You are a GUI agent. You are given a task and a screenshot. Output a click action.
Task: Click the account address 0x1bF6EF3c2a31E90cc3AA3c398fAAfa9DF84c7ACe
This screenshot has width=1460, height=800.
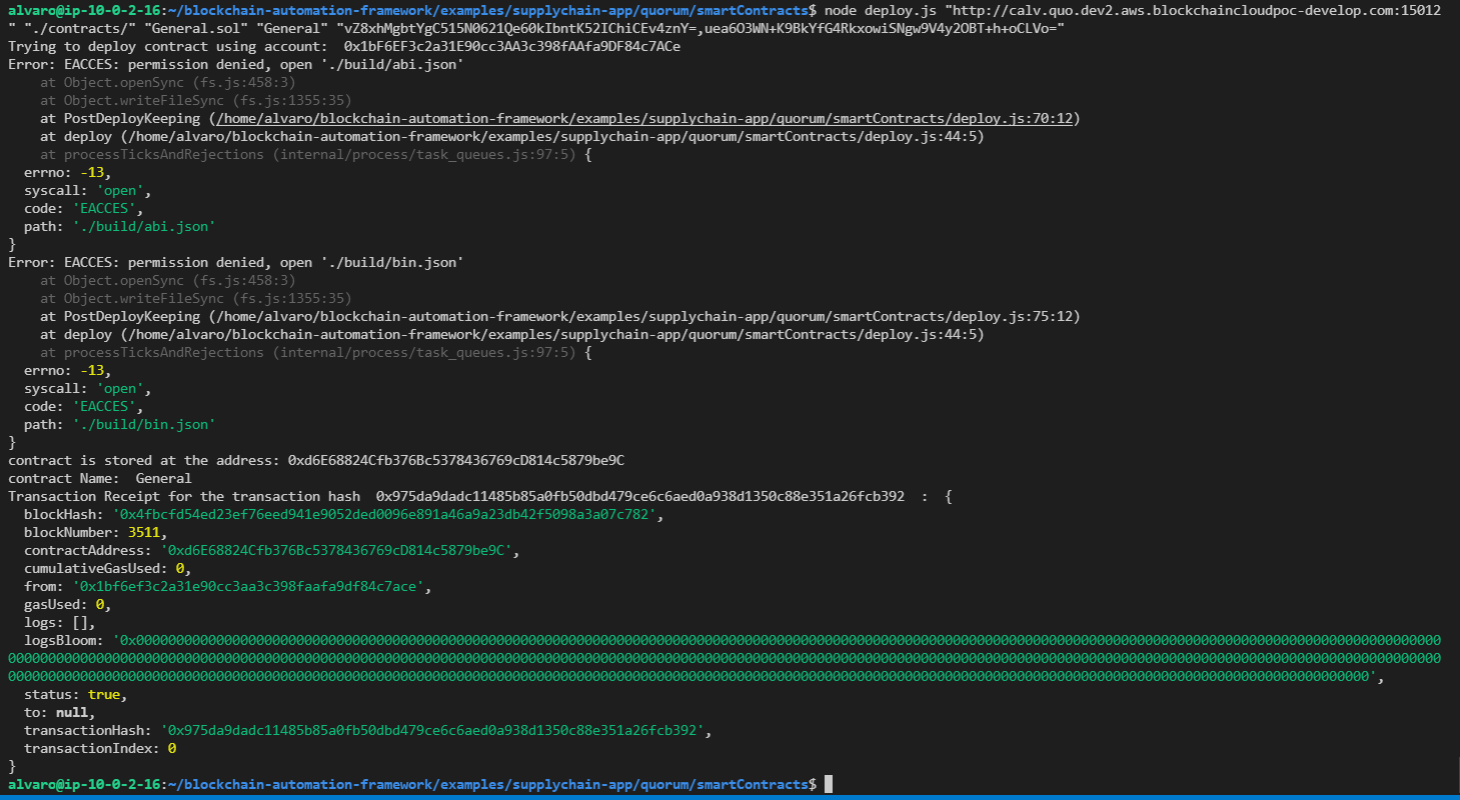(512, 46)
